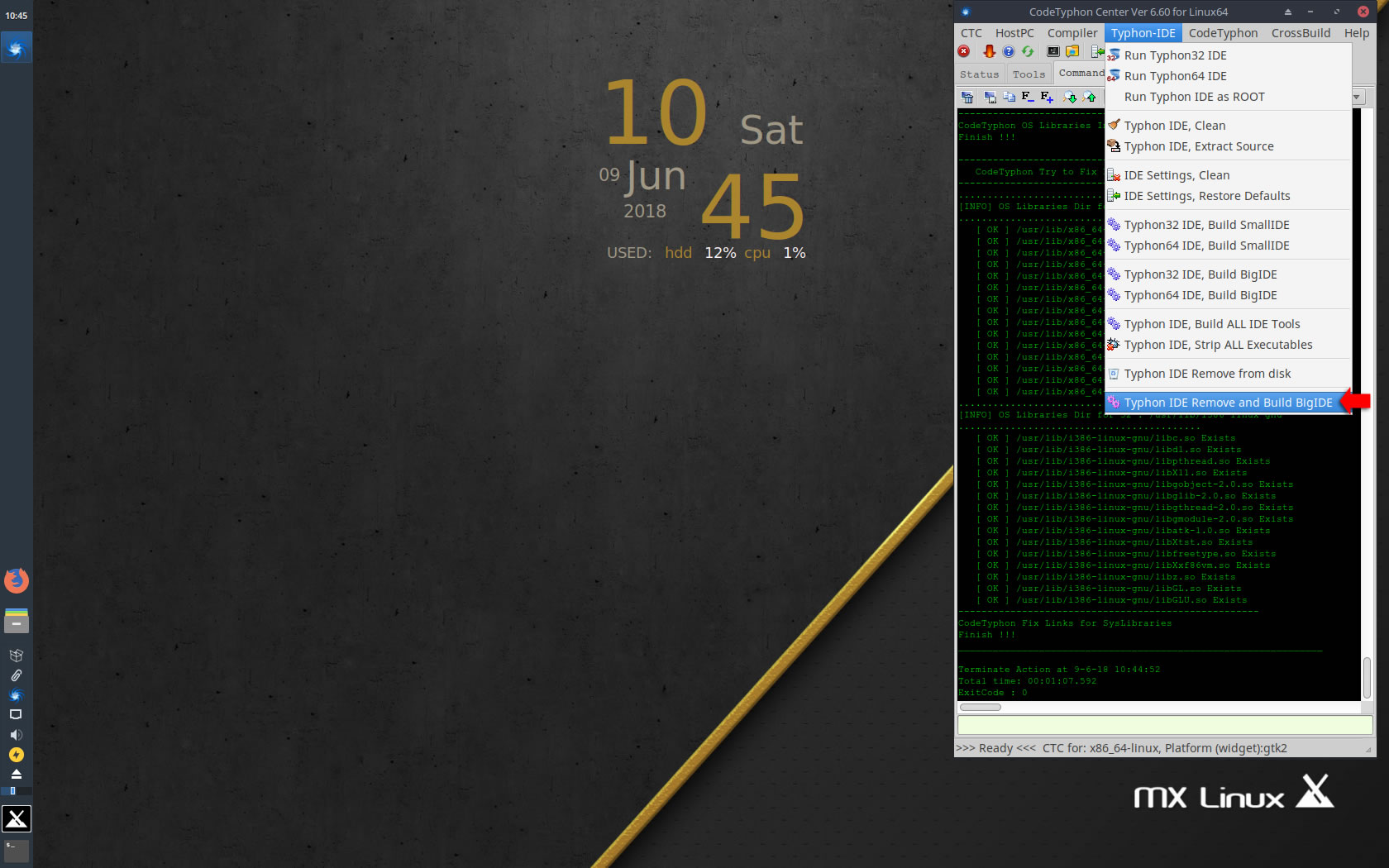
Task: Choose Typhon IDE, Strip ALL Executables
Action: point(1228,345)
